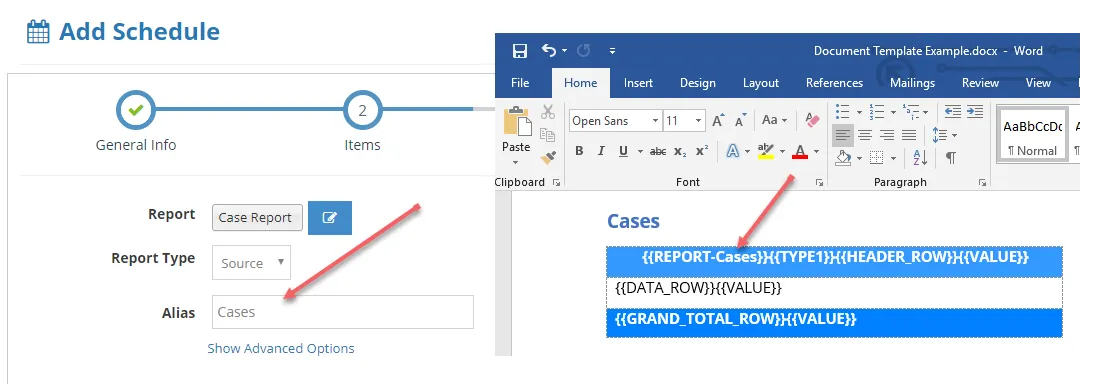Toggle Align Right paragraph alignment
The image size is (1097, 384).
887,135
